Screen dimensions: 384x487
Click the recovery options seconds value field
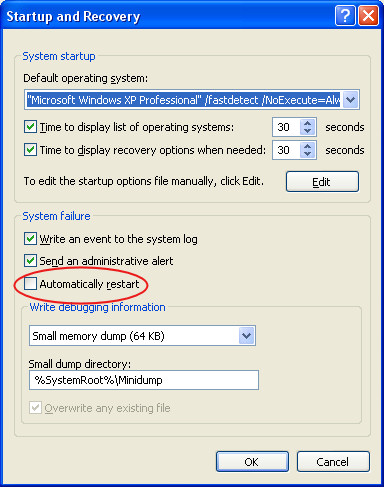point(287,150)
